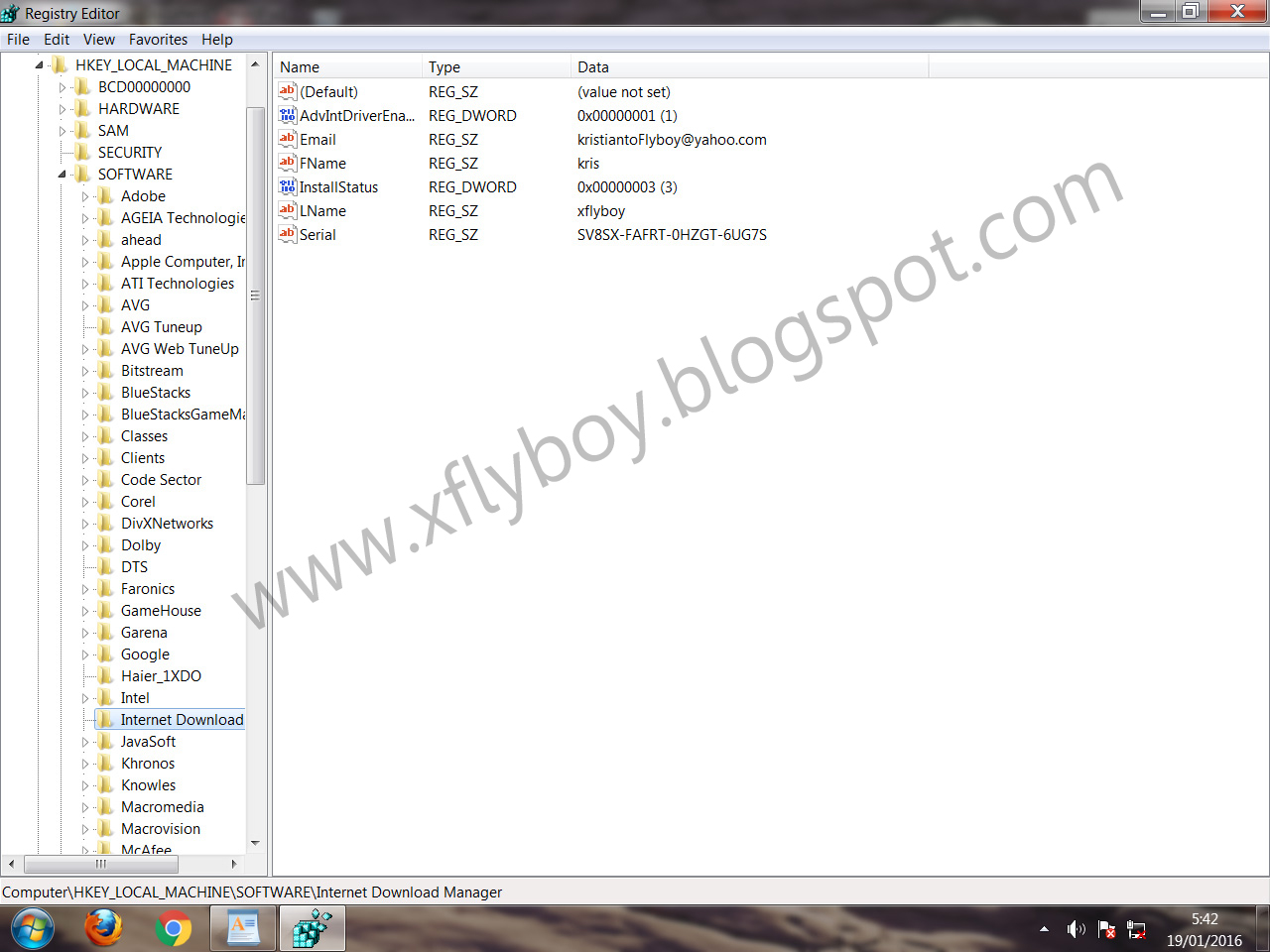Click the Registry Editor title bar icon
Screen dimensions: 1270x952
pos(11,13)
